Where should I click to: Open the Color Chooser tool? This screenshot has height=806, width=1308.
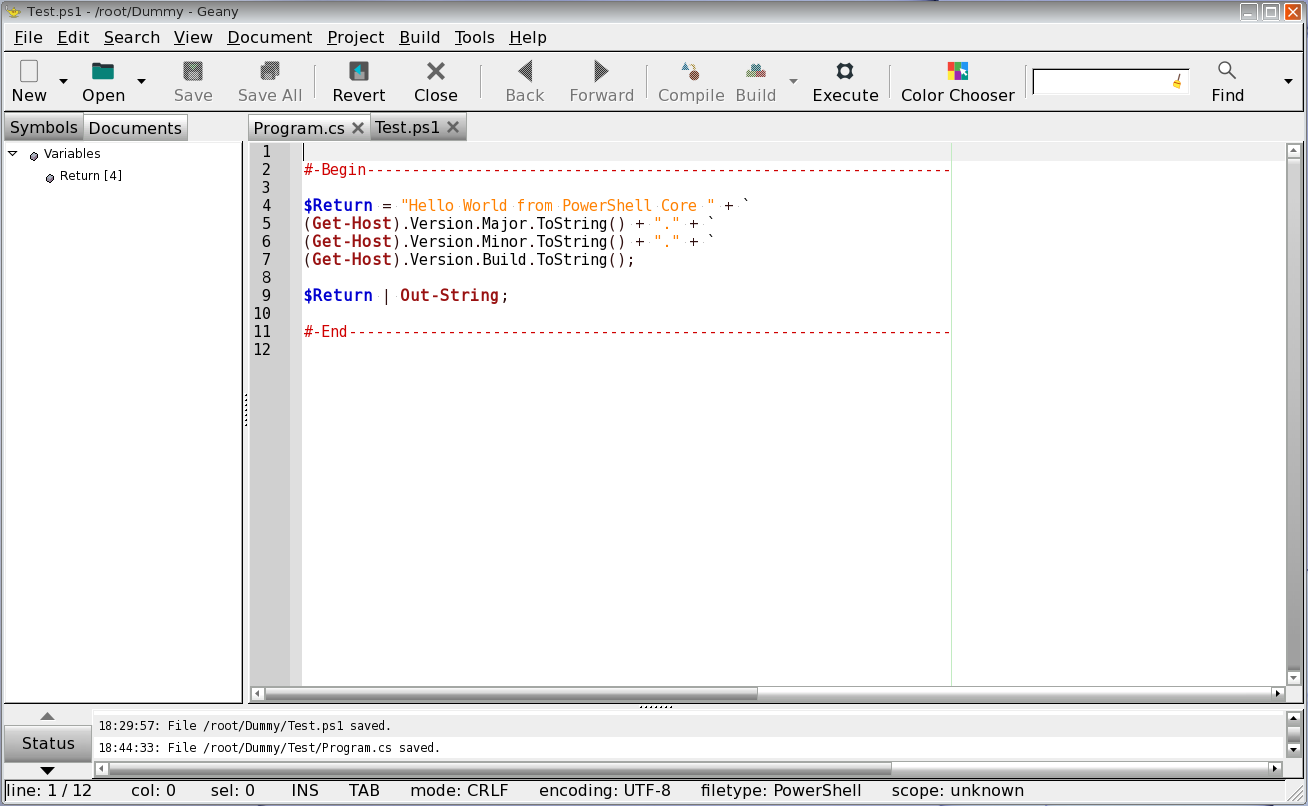[x=957, y=72]
